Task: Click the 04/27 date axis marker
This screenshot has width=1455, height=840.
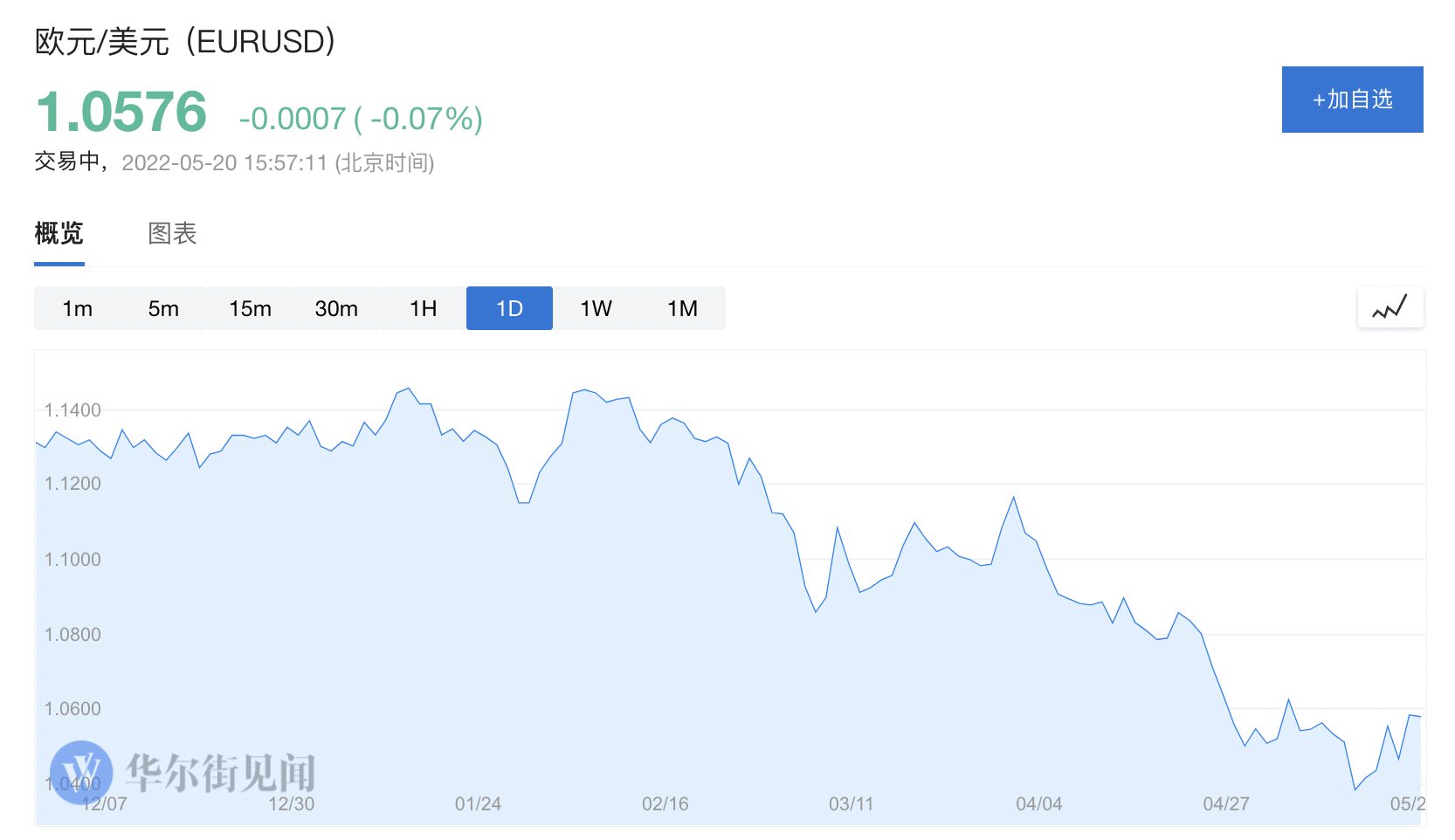Action: pos(1226,803)
